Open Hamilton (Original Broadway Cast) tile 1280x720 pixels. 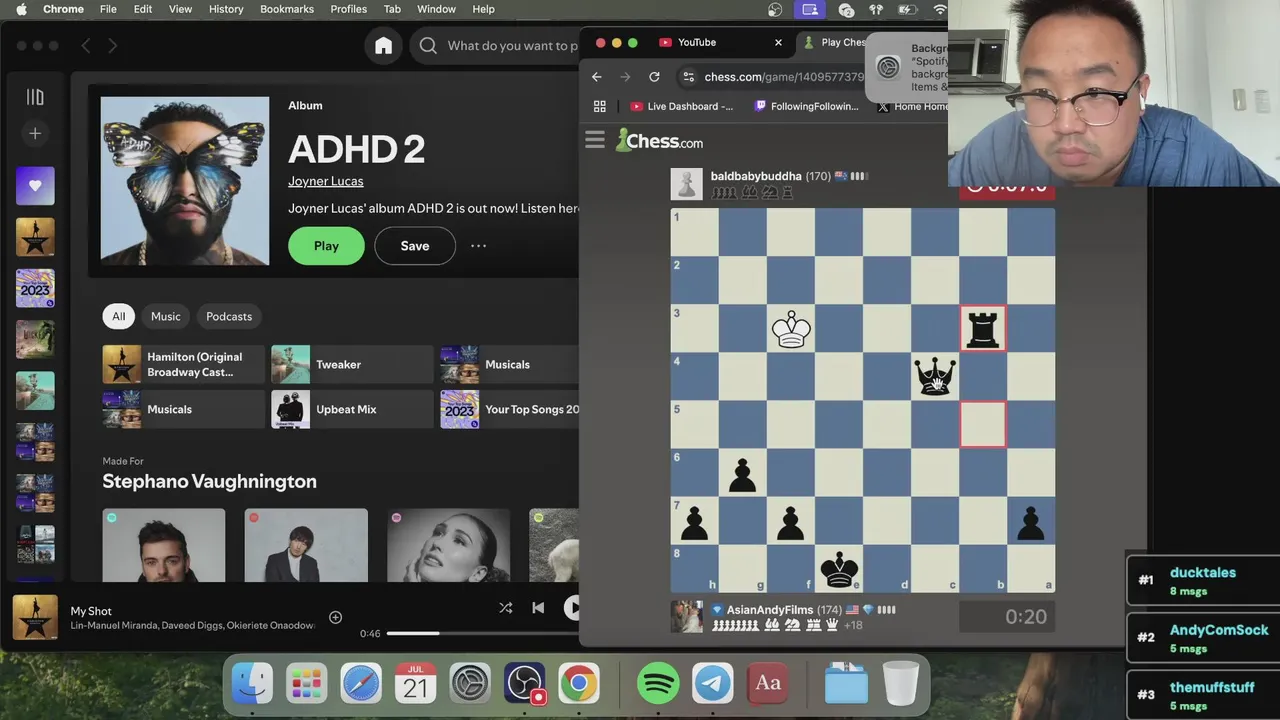[x=184, y=365]
